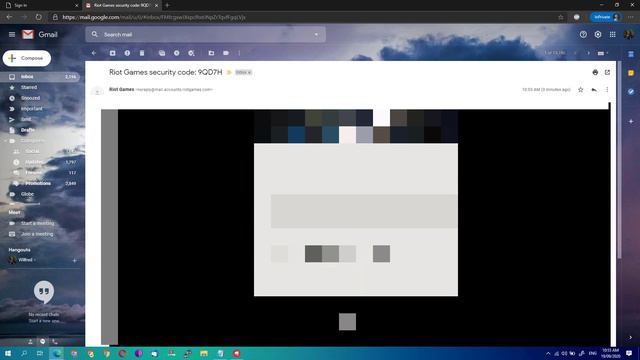The width and height of the screenshot is (640, 360).
Task: Mark the email as unread
Action: click(162, 53)
